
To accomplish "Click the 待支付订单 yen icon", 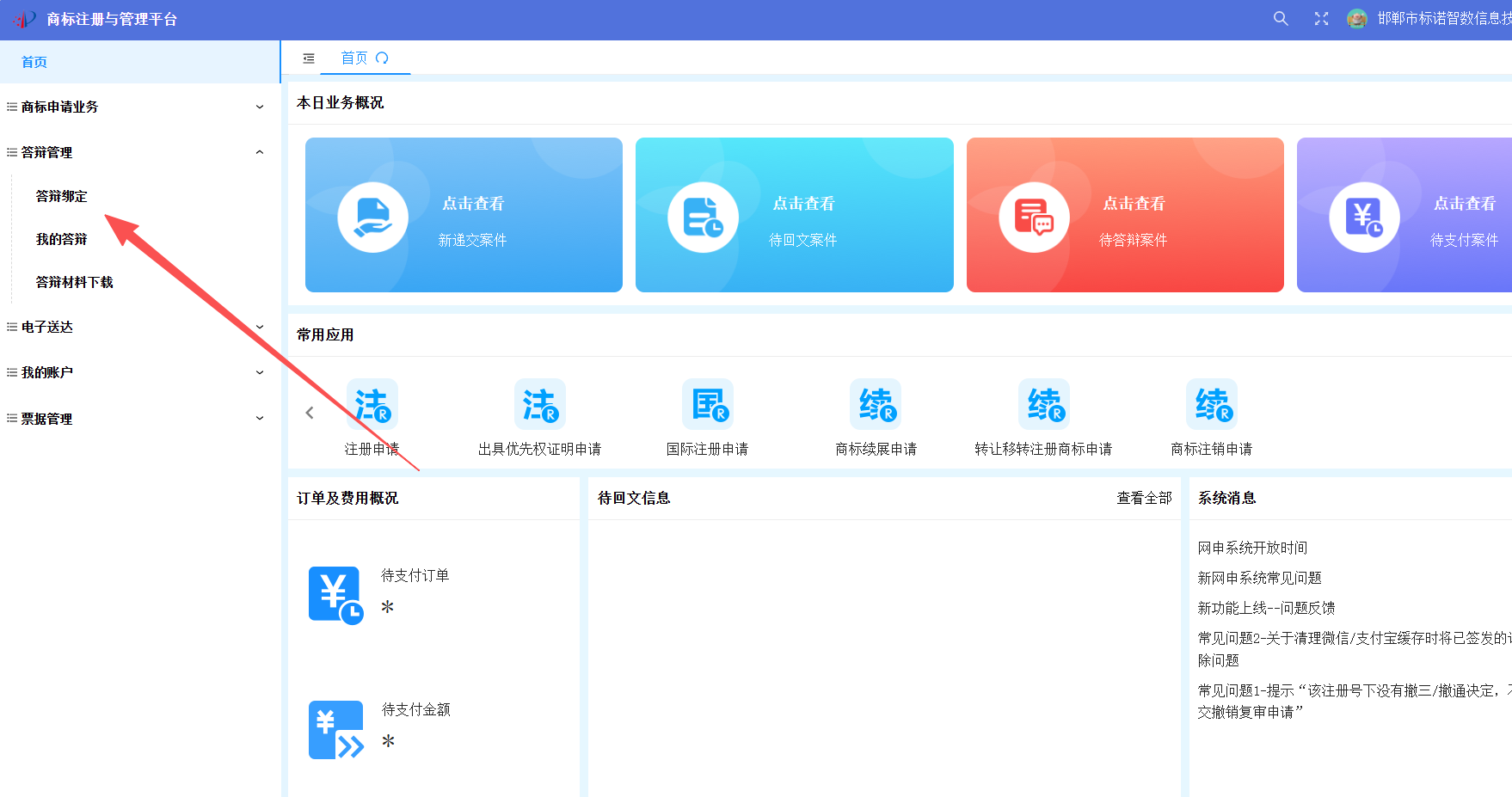I will tap(335, 595).
